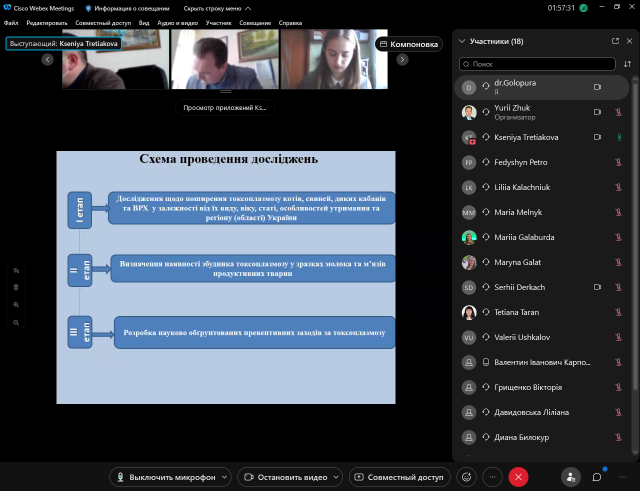This screenshot has width=640, height=491.
Task: Select the Валентин Іванович Карпо... participant row
Action: [542, 362]
